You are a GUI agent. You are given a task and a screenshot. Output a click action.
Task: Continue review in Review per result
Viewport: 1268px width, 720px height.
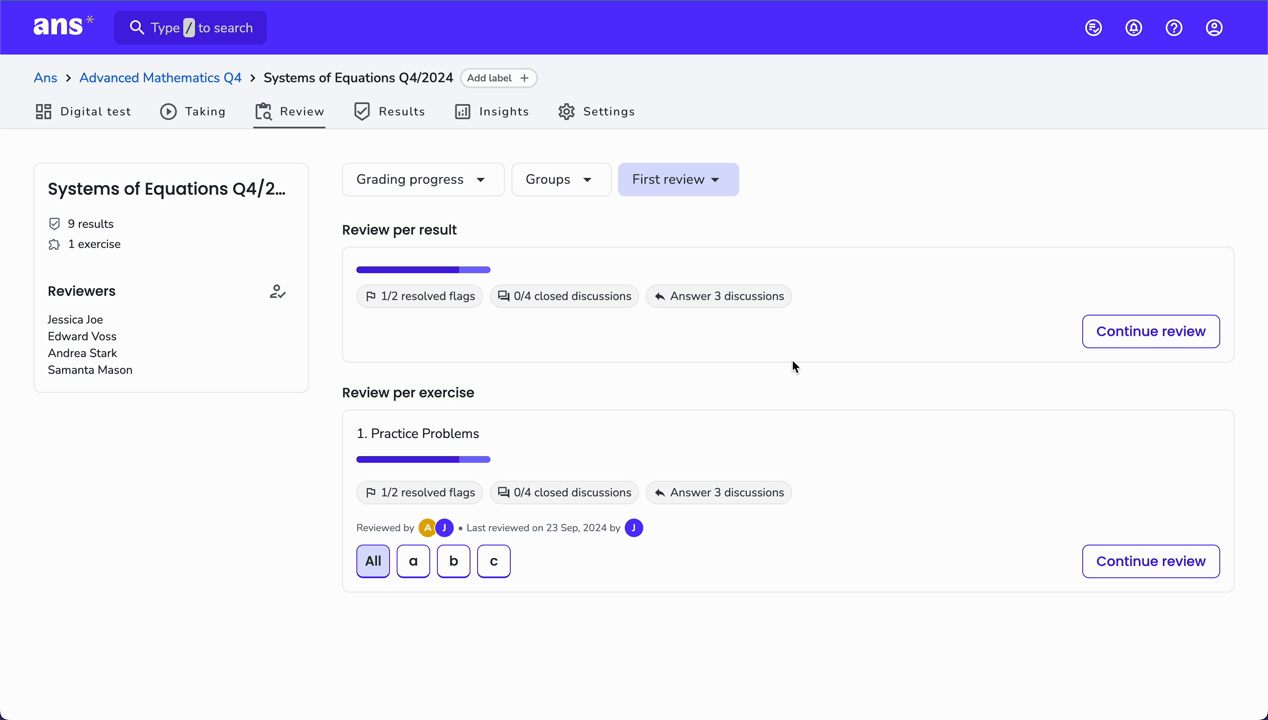(x=1151, y=331)
